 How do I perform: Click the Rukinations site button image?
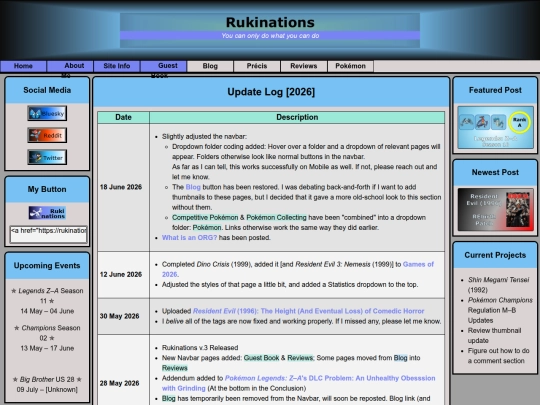[x=47, y=213]
